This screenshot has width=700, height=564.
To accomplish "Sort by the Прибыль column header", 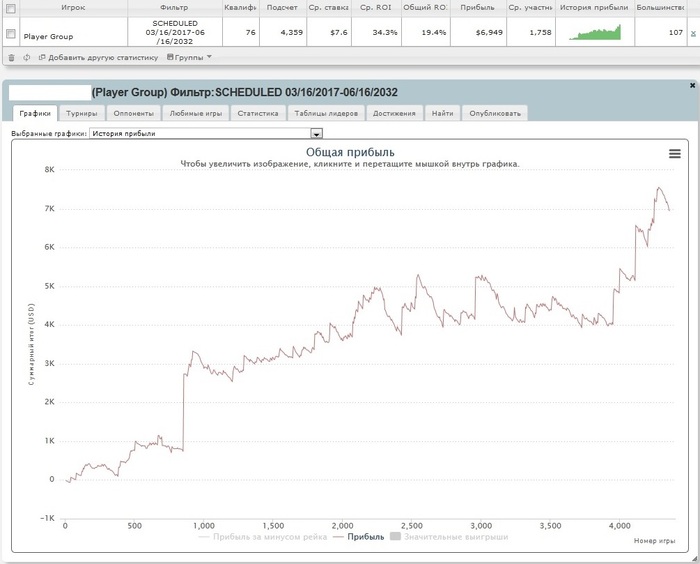I will (478, 8).
